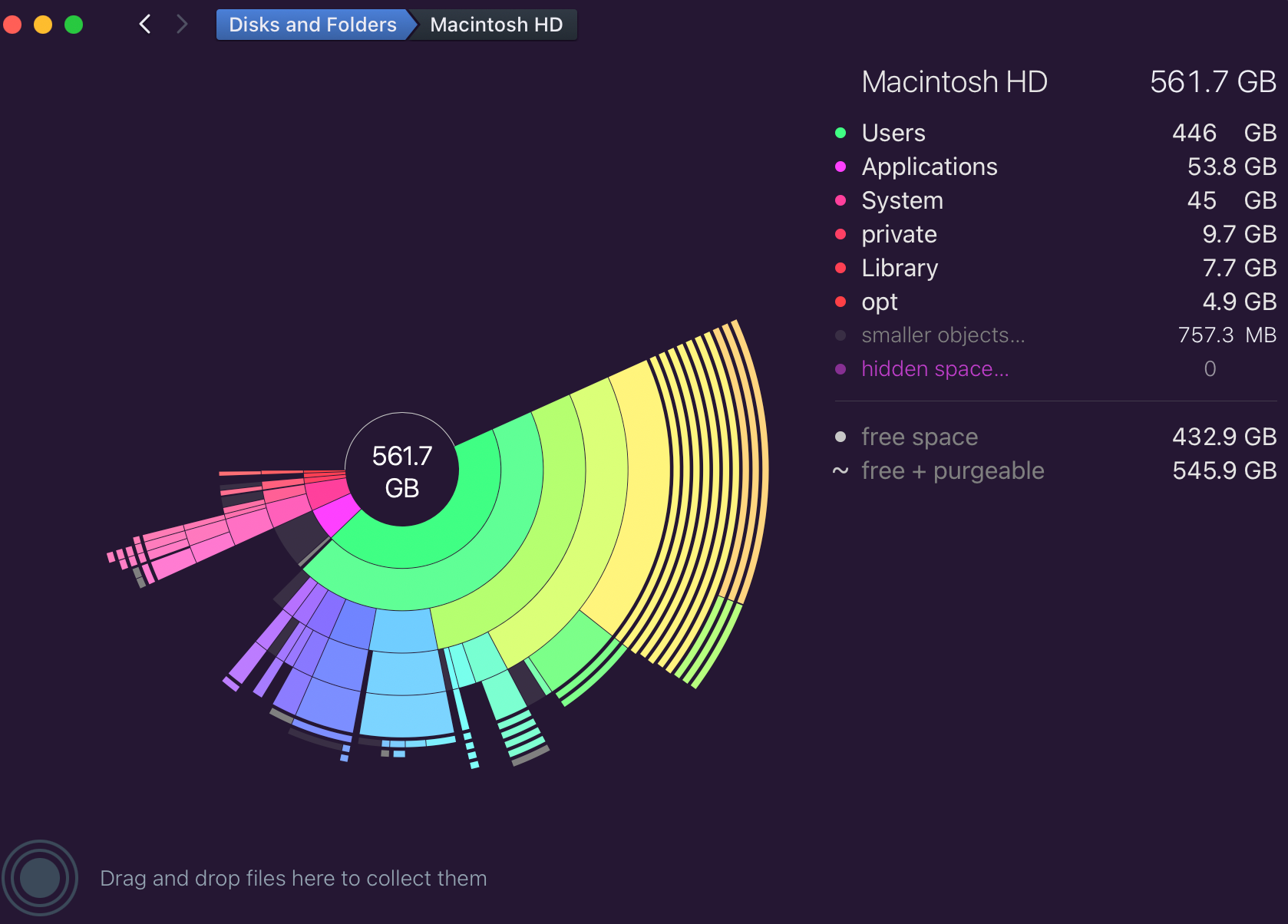Click the white free space dot
The image size is (1288, 924).
(x=841, y=437)
